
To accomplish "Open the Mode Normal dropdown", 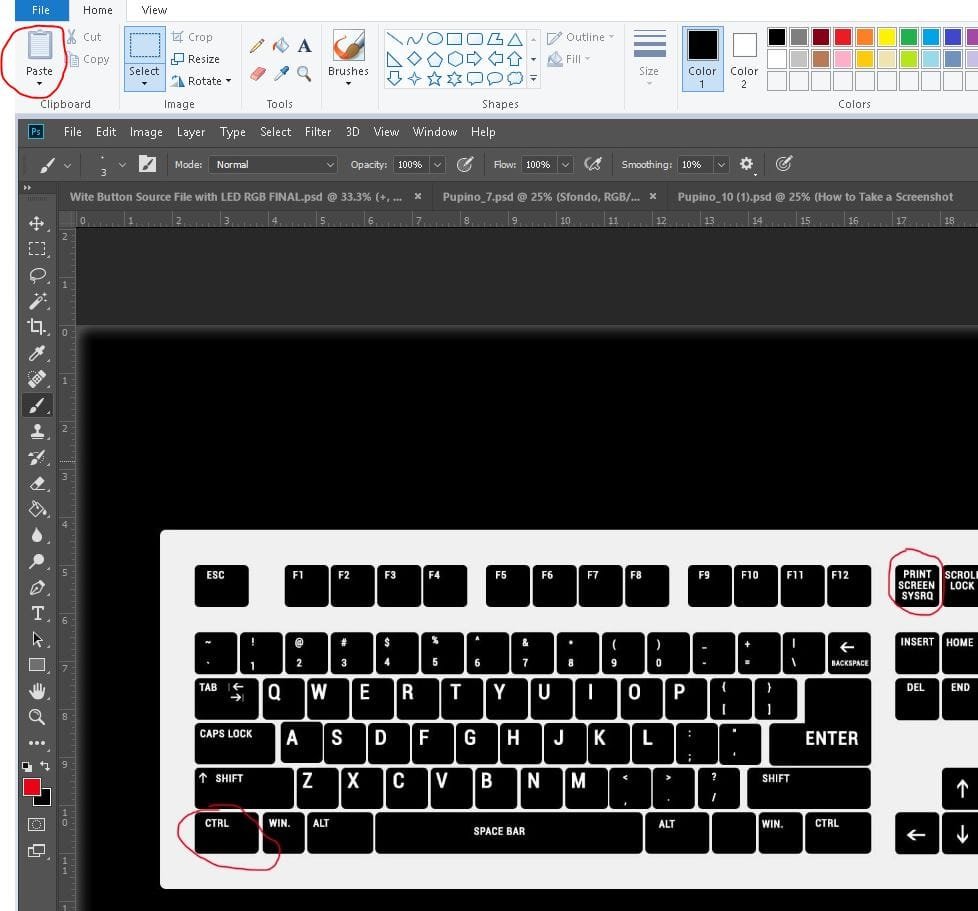I will 273,165.
